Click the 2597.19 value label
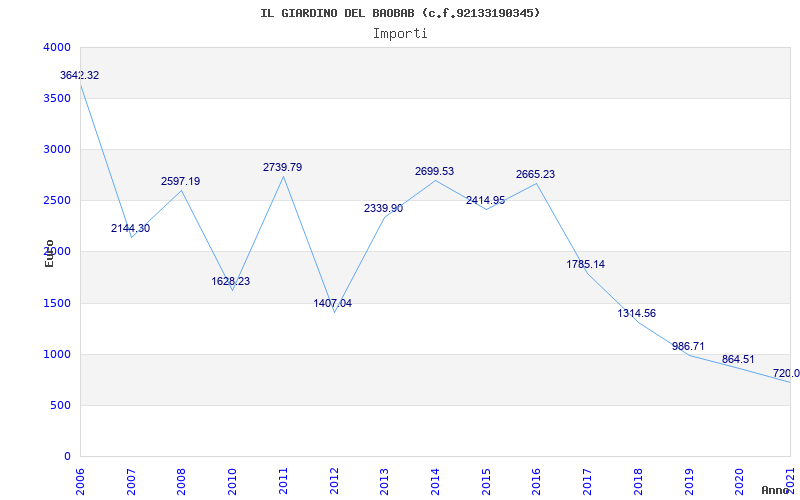The height and width of the screenshot is (500, 800). point(181,181)
